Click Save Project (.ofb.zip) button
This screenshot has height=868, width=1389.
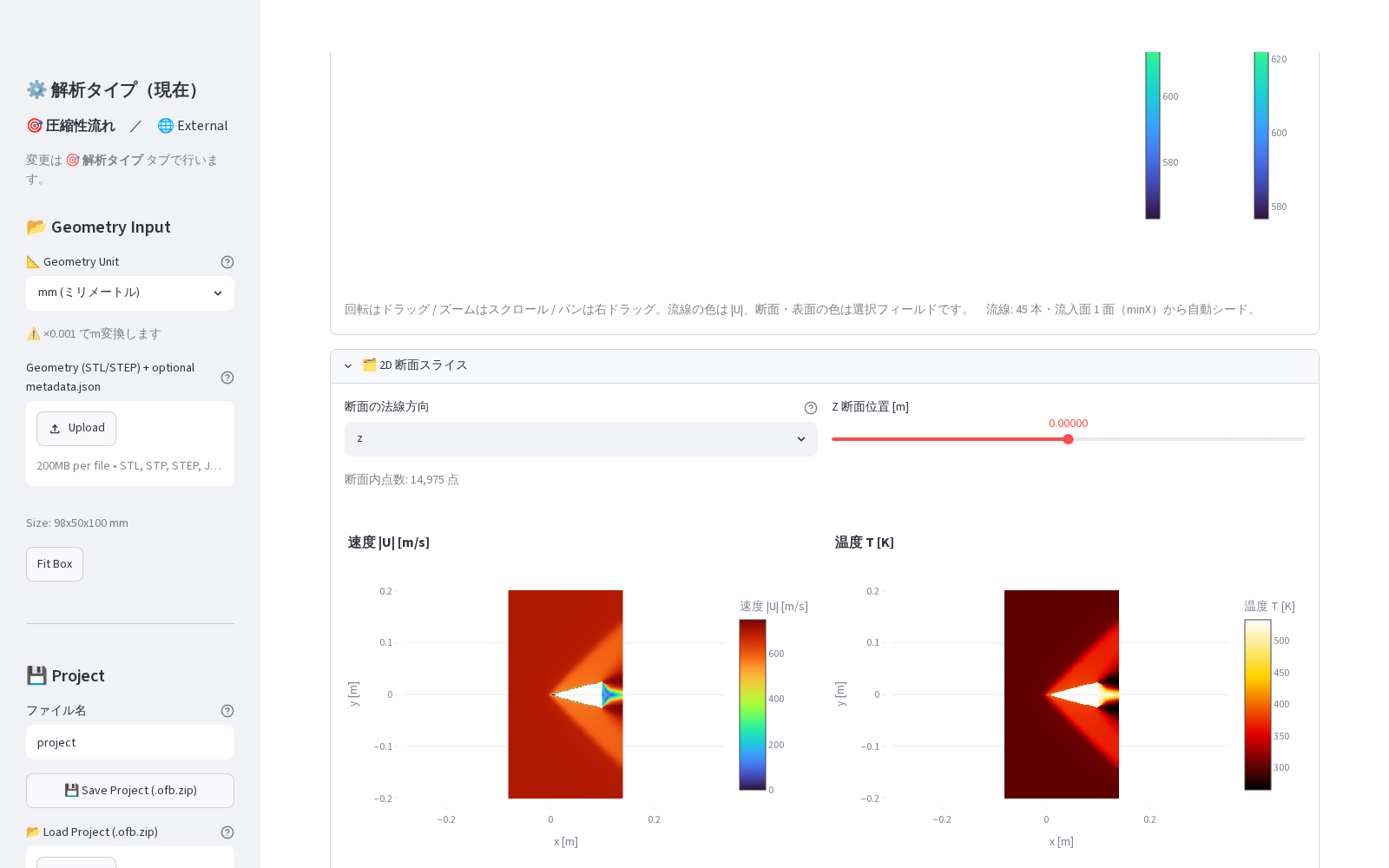point(130,791)
